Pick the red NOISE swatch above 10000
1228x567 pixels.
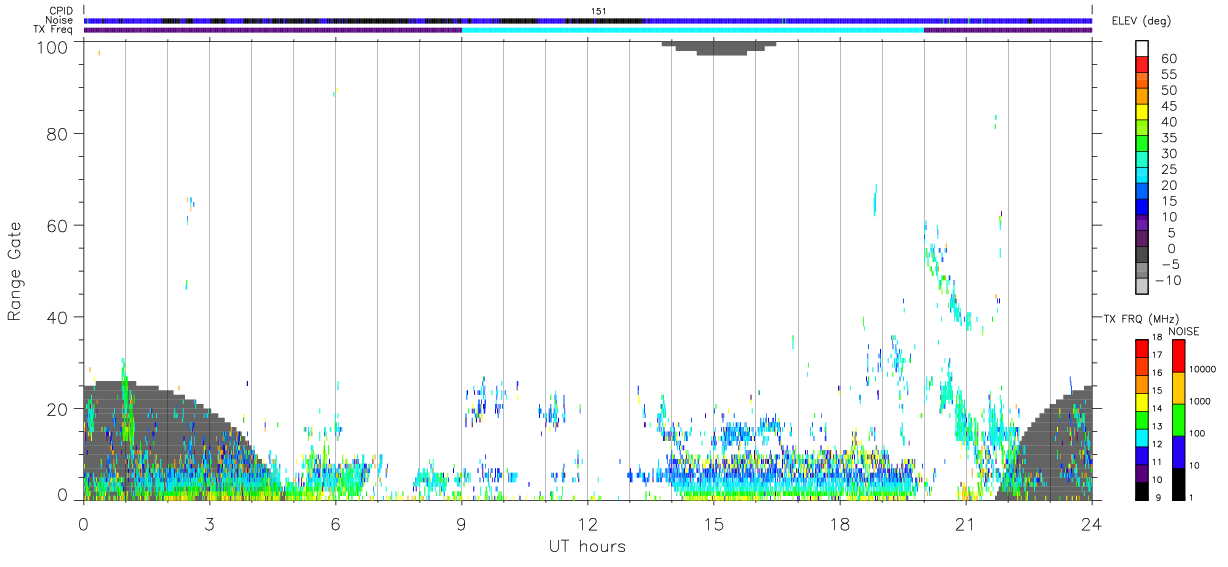click(x=1178, y=356)
